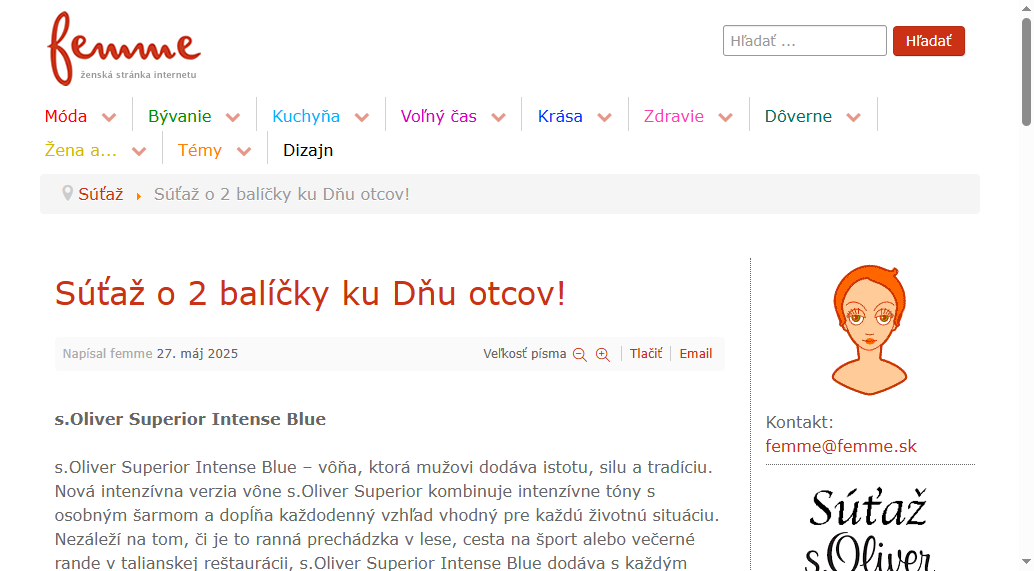Click the s.Oliver Superior Intense Blue heading
The width and height of the screenshot is (1034, 571).
[190, 419]
